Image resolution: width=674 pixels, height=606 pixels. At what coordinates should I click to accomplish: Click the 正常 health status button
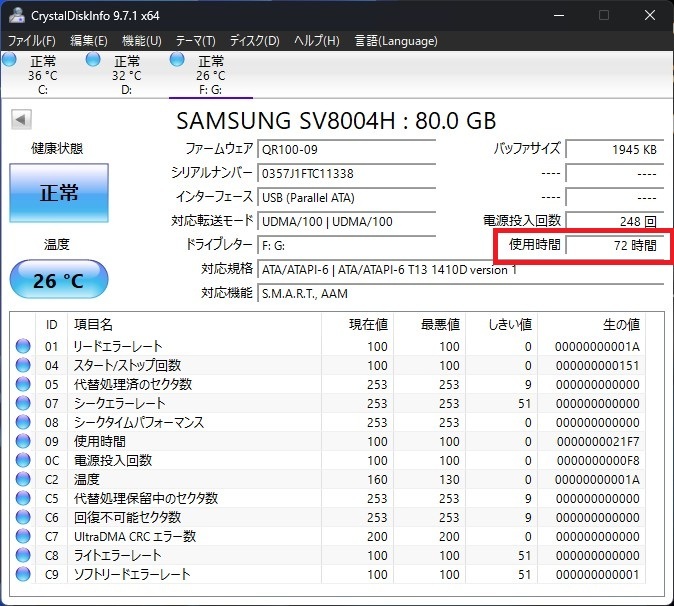tap(58, 193)
